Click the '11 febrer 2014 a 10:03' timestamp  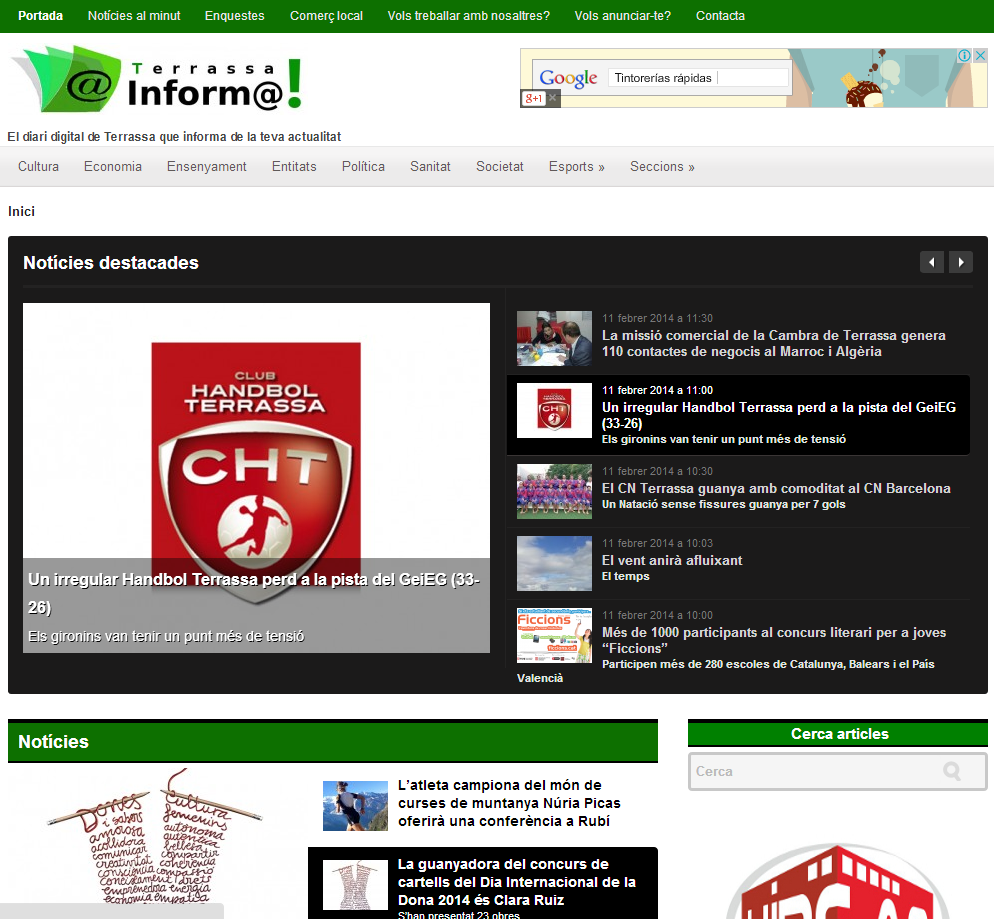tap(657, 543)
